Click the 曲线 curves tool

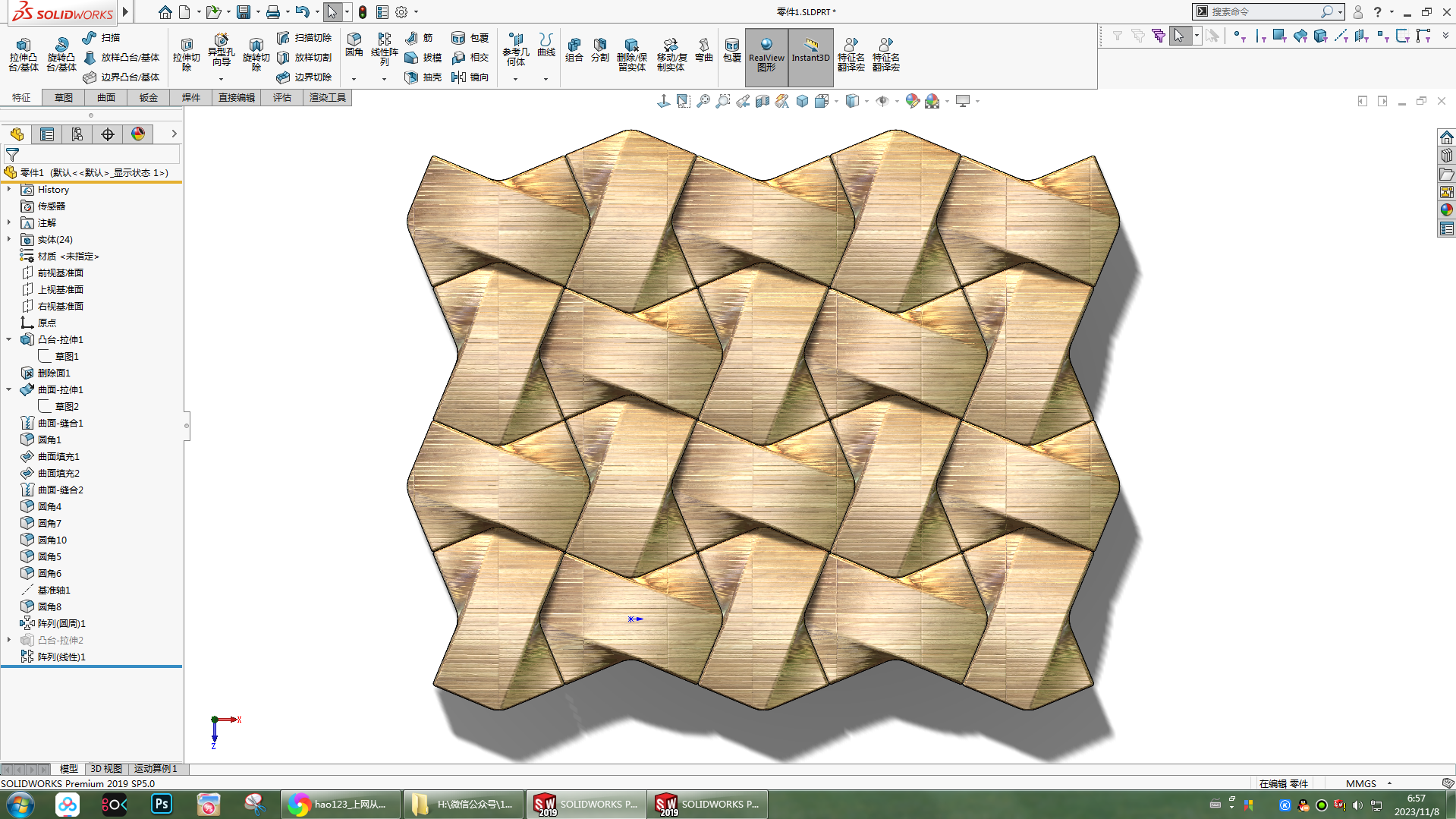546,45
